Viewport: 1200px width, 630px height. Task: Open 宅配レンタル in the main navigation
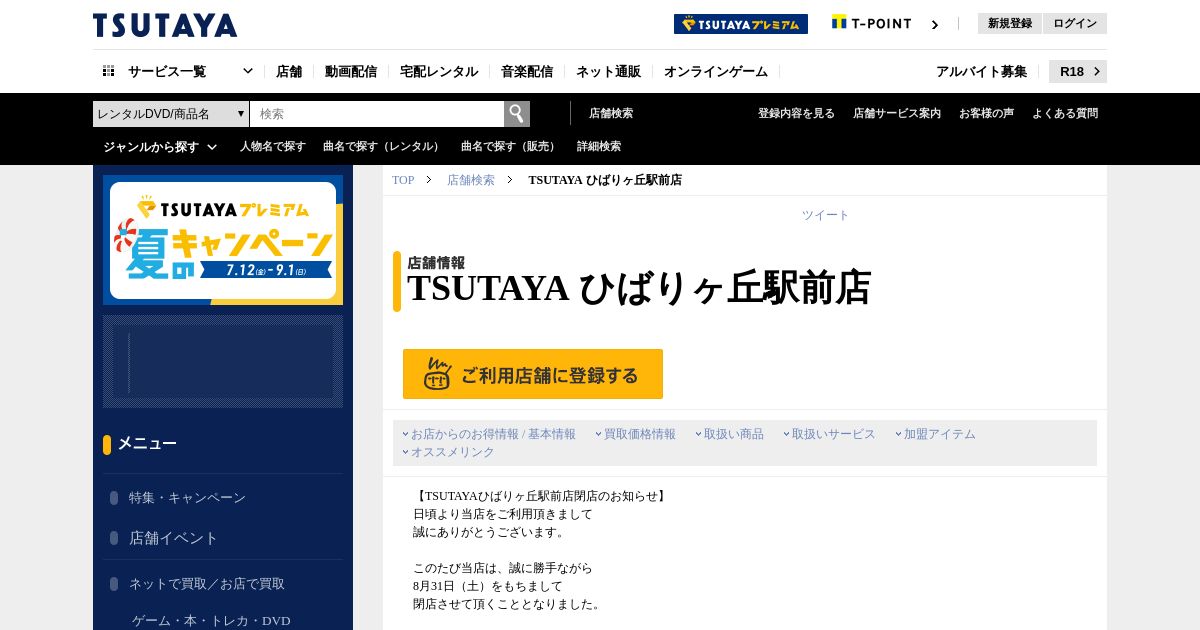click(439, 71)
